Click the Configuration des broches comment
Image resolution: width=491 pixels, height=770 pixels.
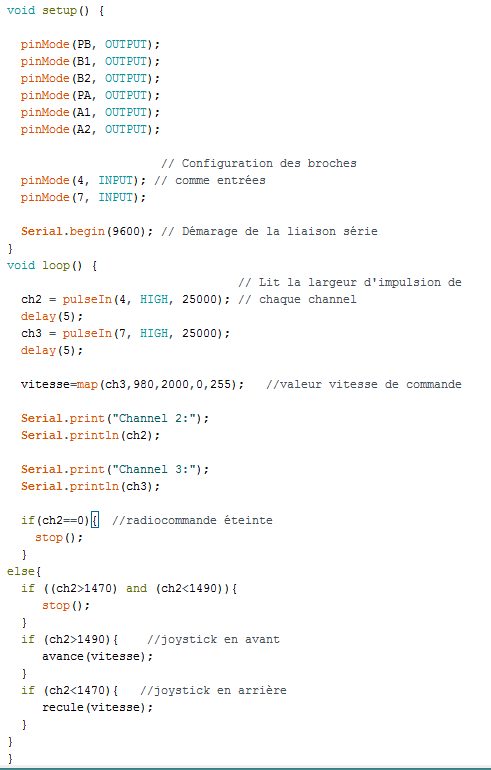click(x=259, y=163)
